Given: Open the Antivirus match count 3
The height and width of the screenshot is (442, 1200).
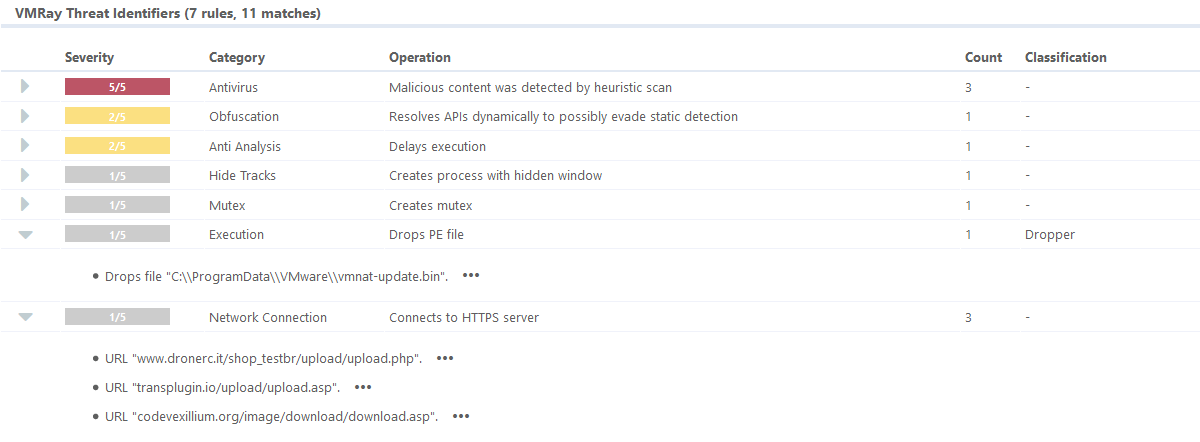Looking at the screenshot, I should tap(968, 87).
